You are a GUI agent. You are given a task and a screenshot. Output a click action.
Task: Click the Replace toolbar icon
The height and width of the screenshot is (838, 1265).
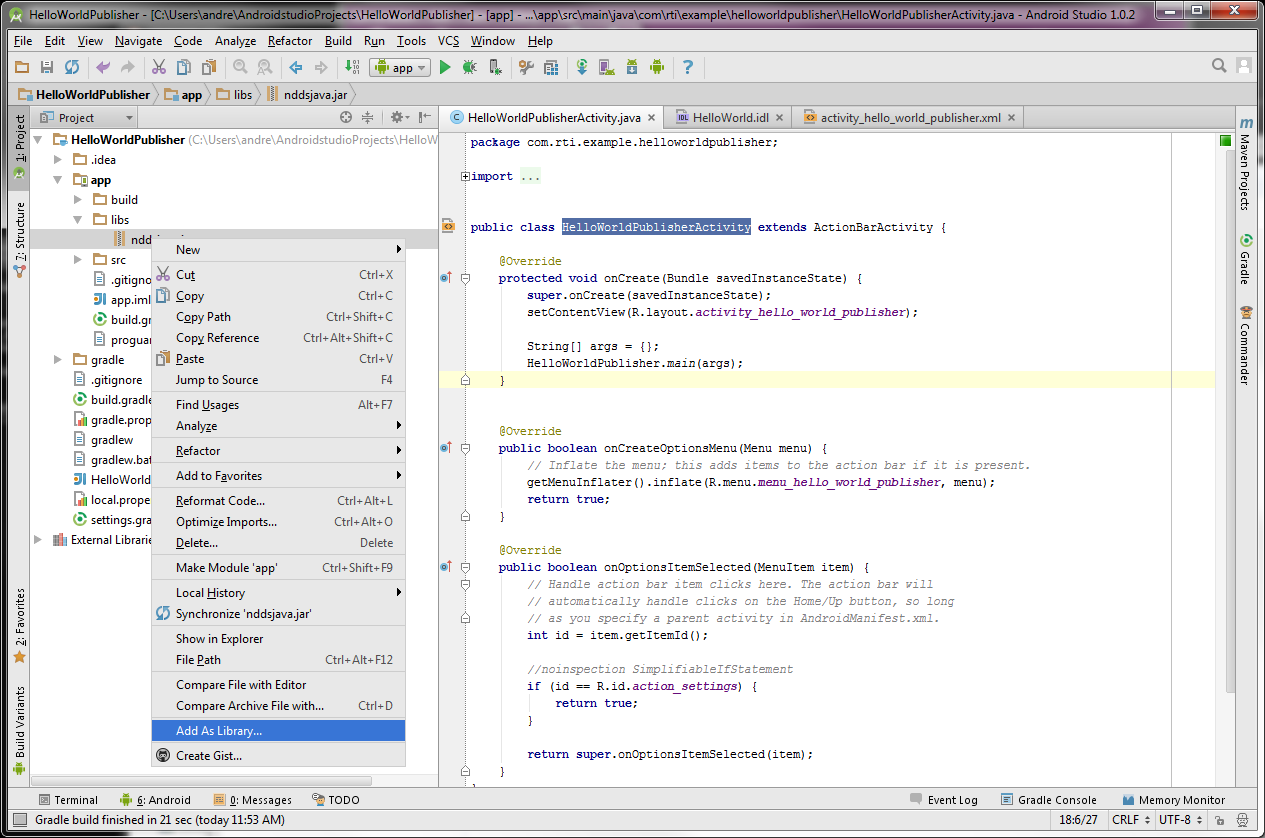[265, 67]
